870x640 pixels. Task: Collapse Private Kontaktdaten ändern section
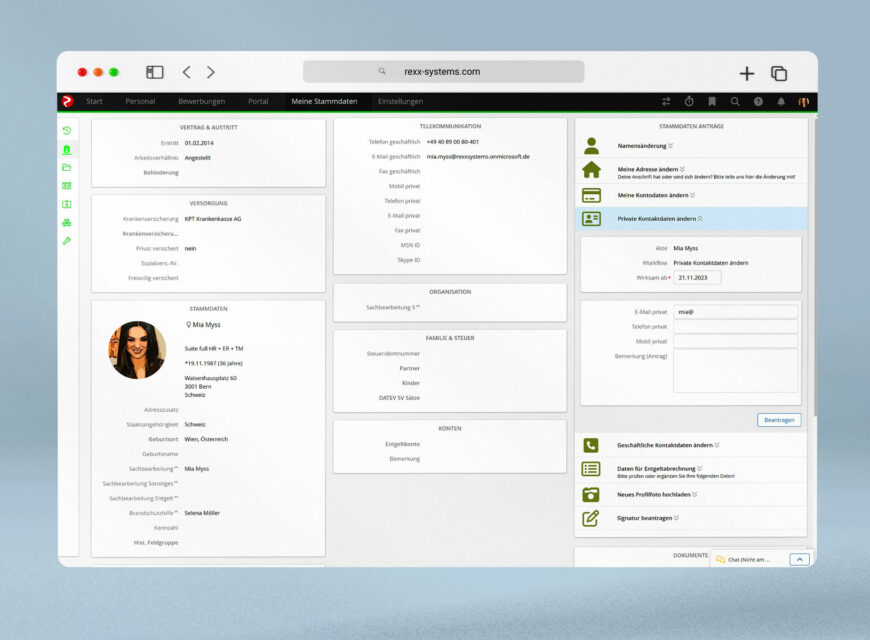click(x=660, y=218)
